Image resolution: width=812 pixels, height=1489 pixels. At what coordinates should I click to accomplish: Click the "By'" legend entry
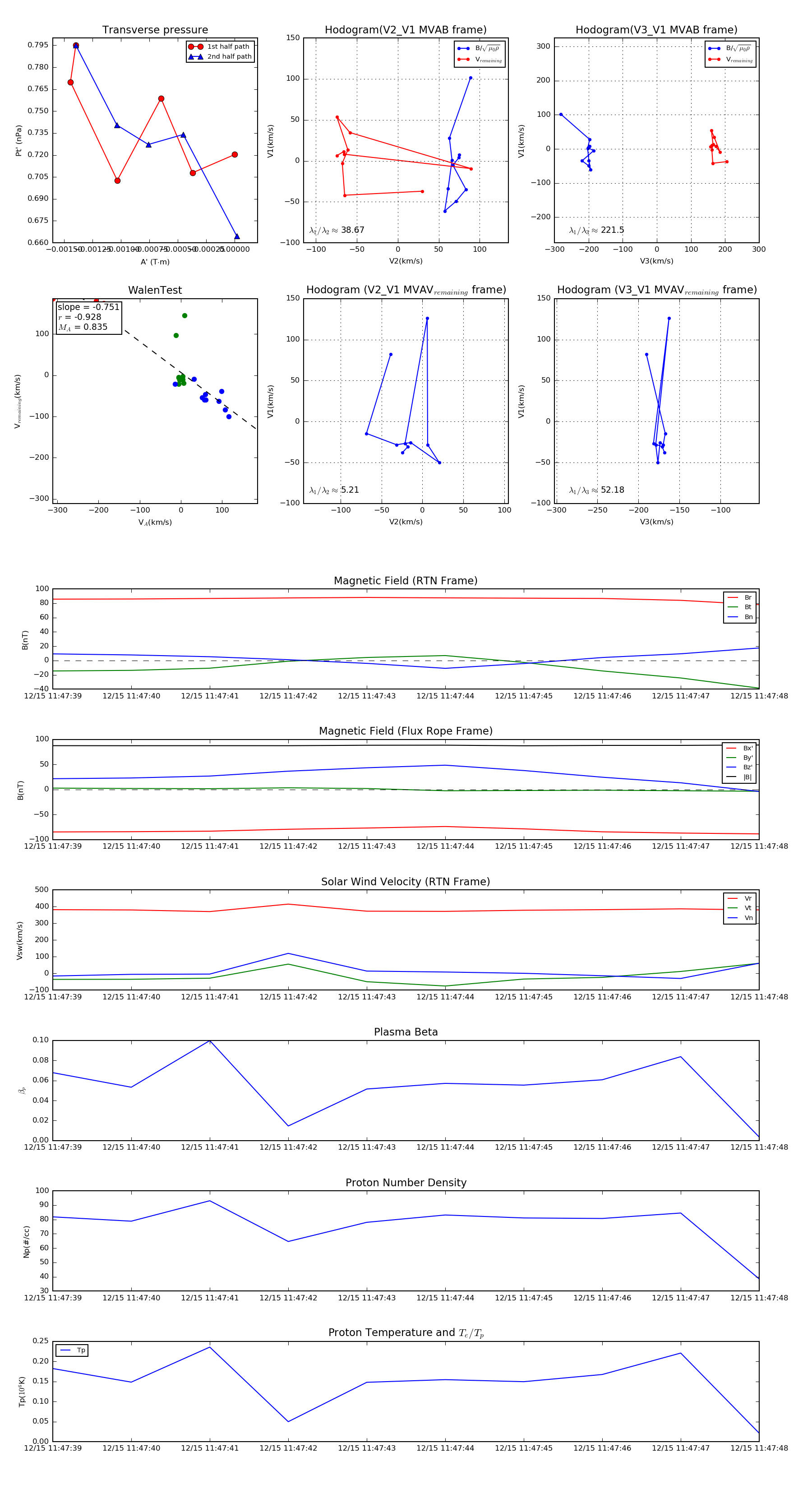click(x=740, y=758)
